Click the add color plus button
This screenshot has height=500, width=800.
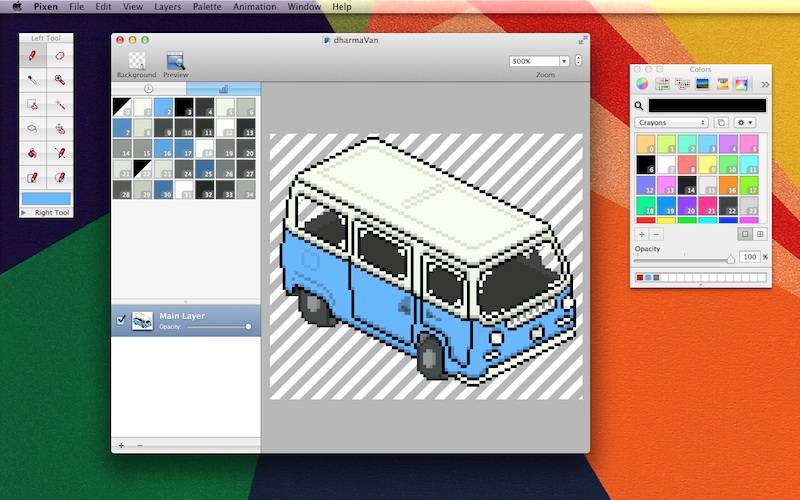(x=641, y=234)
